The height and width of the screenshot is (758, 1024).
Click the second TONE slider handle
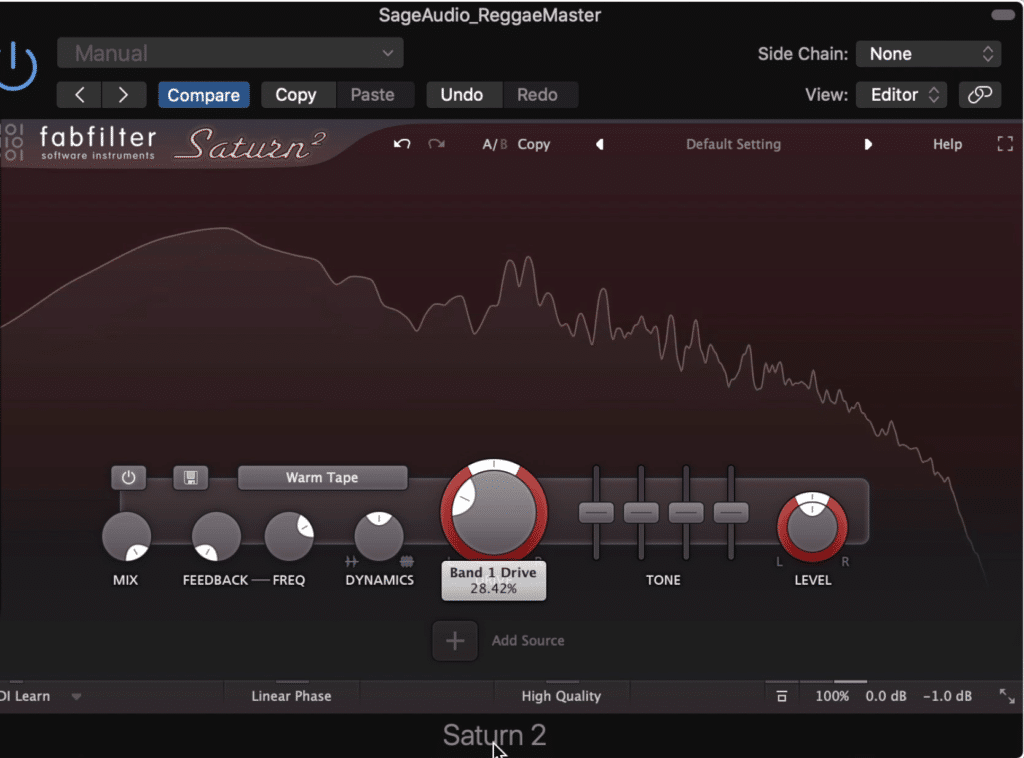[641, 513]
